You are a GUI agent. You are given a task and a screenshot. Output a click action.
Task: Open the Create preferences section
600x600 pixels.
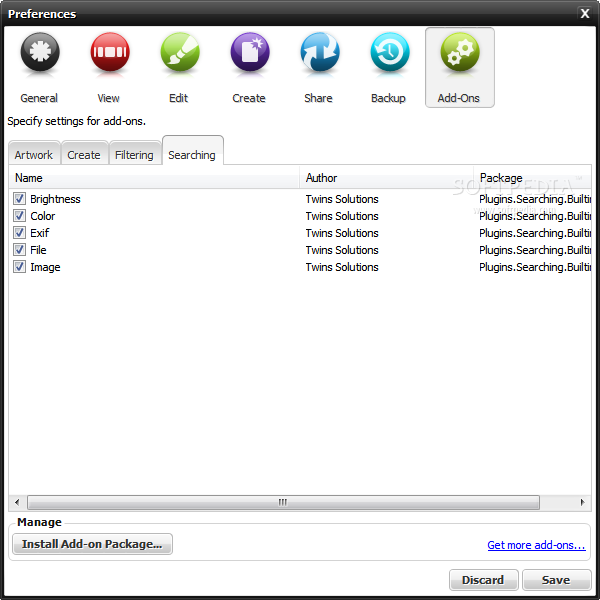pos(249,68)
